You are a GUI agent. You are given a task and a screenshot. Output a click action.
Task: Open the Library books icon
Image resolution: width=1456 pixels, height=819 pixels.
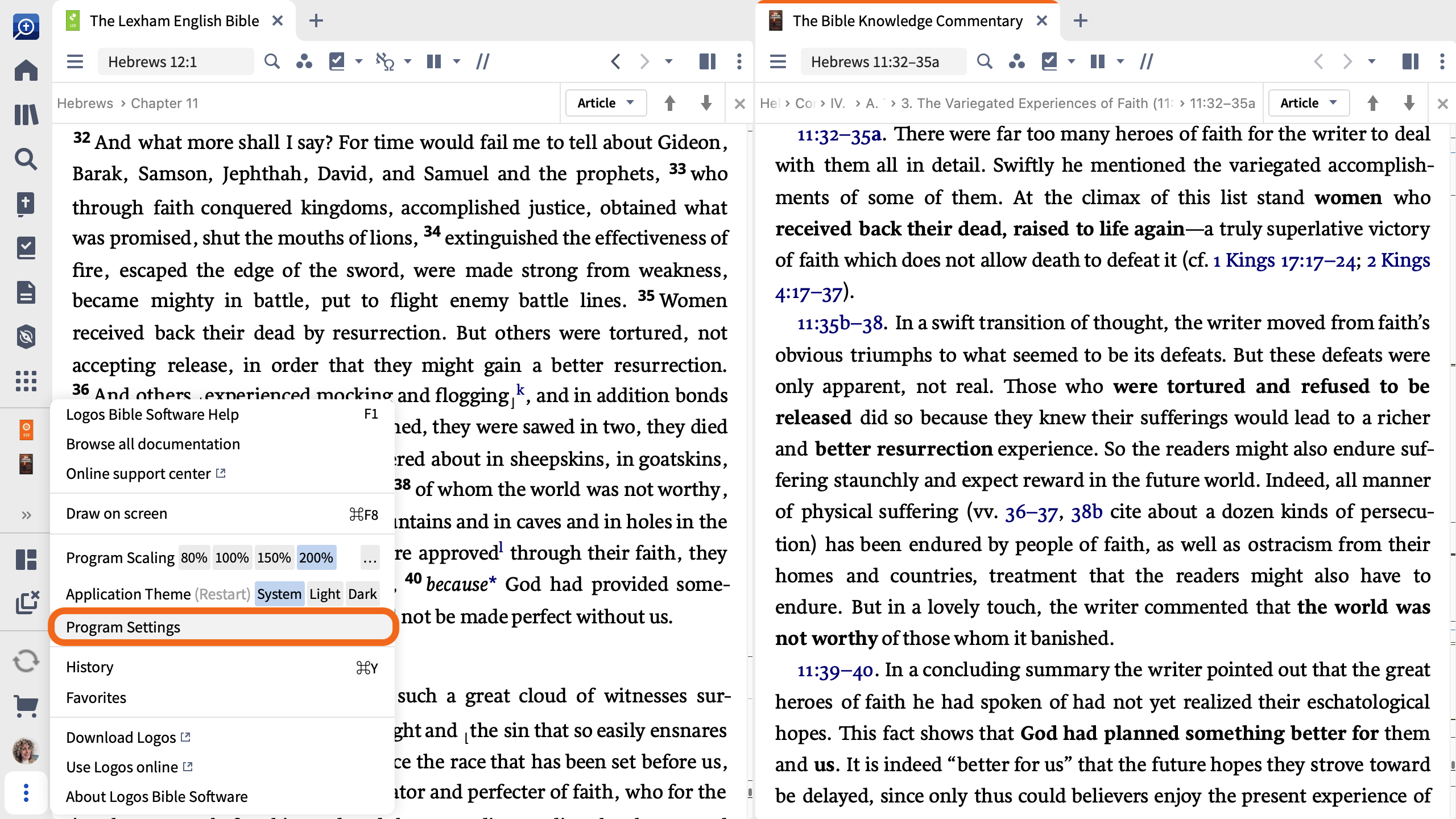26,115
